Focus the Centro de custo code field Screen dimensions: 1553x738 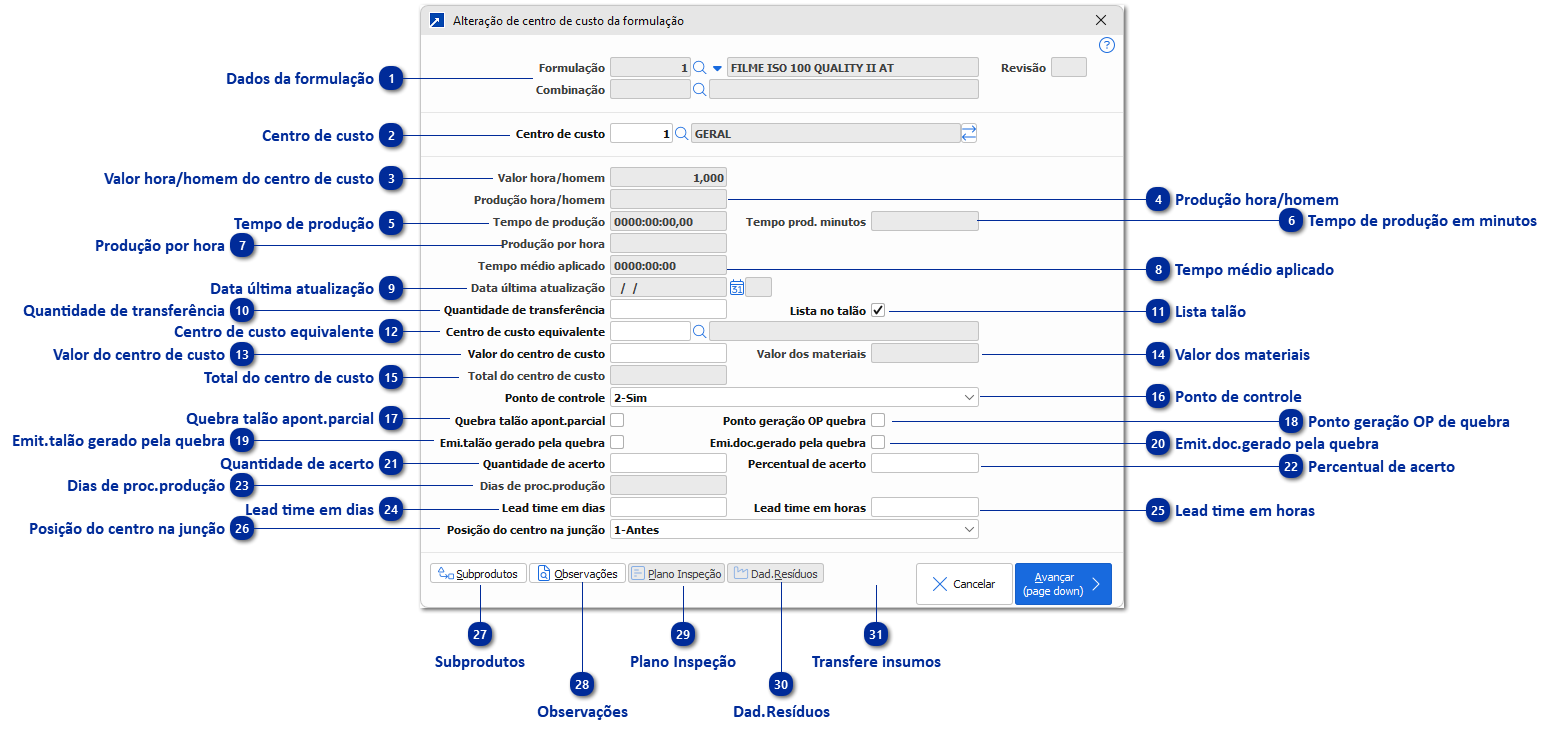pyautogui.click(x=641, y=133)
